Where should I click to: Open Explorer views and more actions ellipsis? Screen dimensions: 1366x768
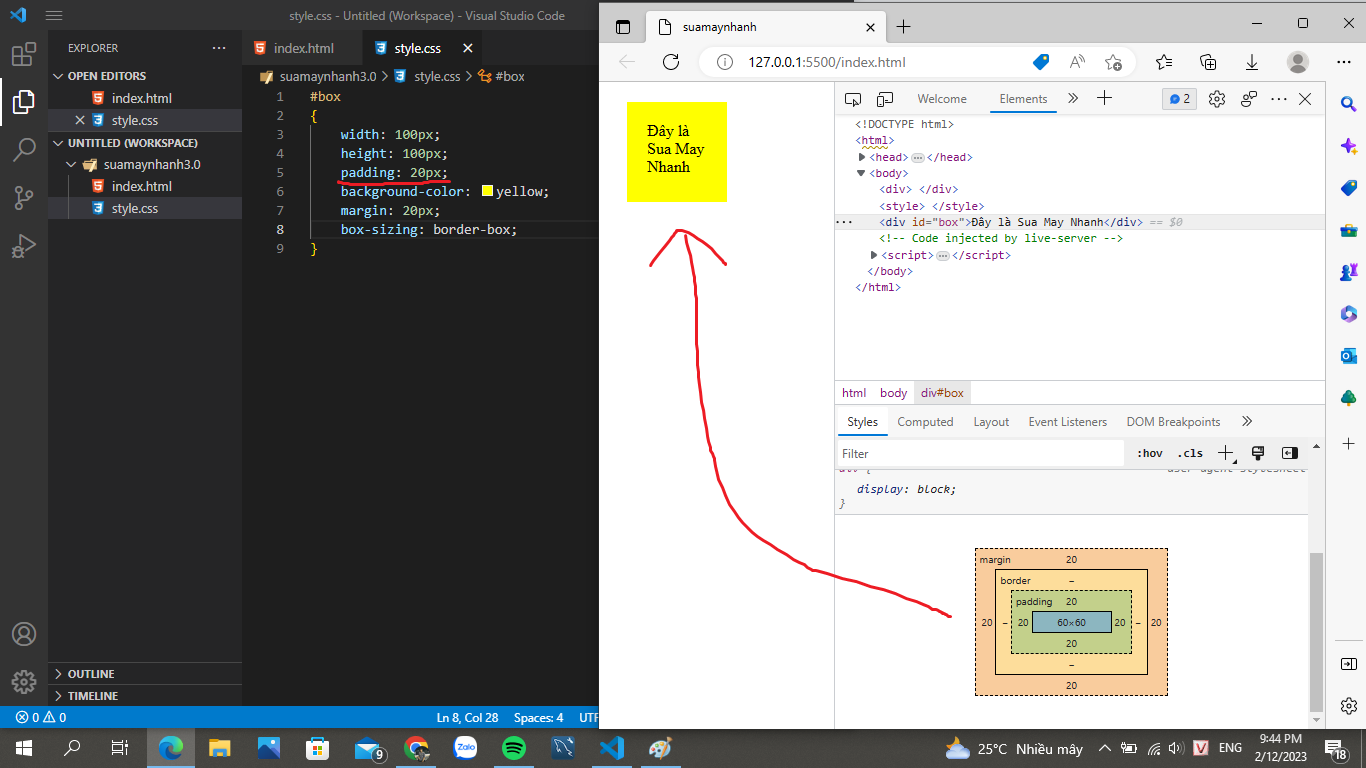[x=219, y=48]
